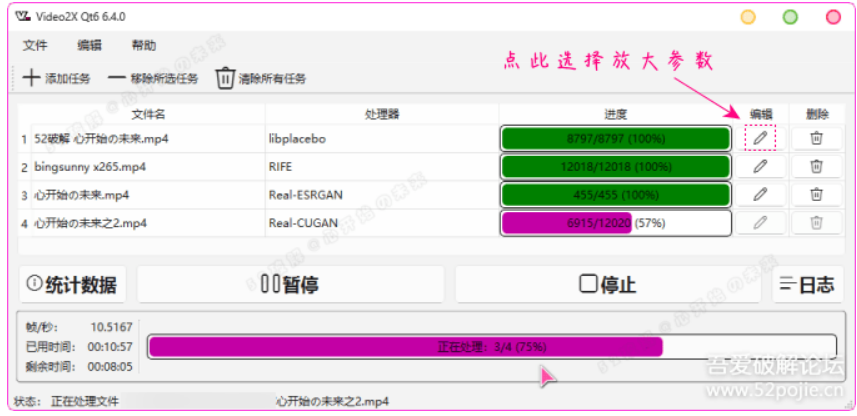
Task: Select file 心开始の未来.mp4 in row 3
Action: [148, 195]
